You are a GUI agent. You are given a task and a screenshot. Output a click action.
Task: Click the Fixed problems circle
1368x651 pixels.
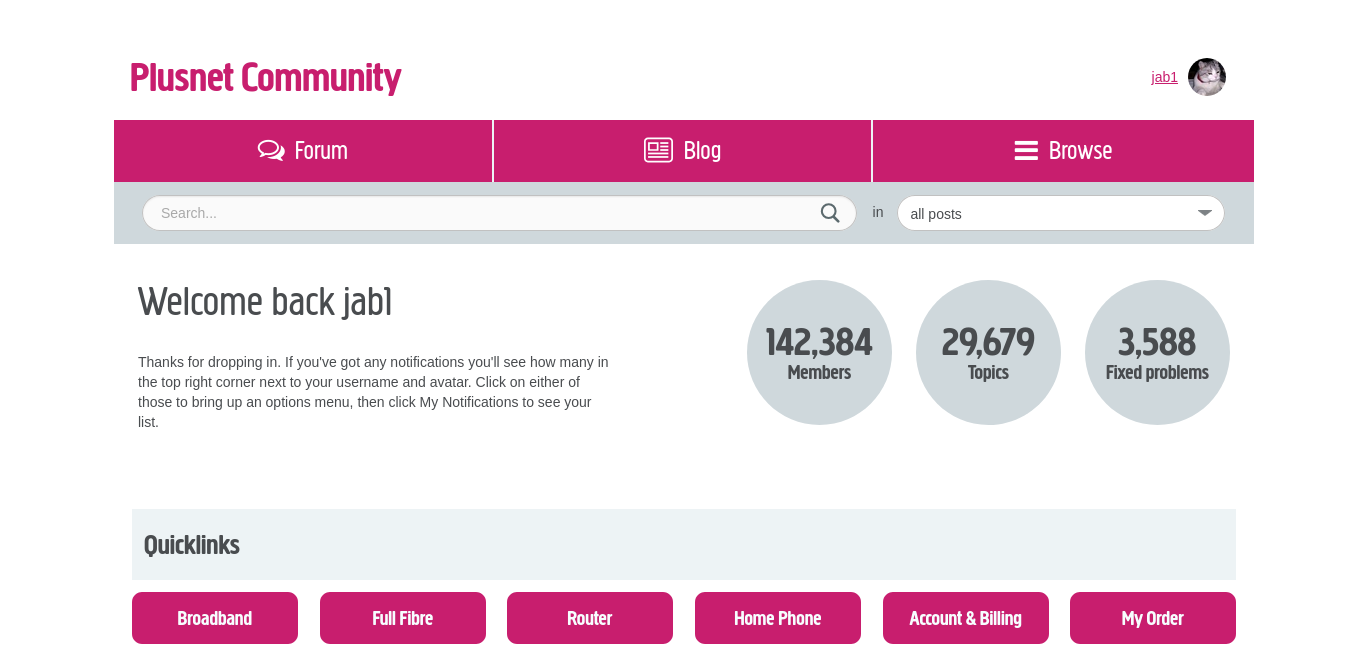(1157, 352)
